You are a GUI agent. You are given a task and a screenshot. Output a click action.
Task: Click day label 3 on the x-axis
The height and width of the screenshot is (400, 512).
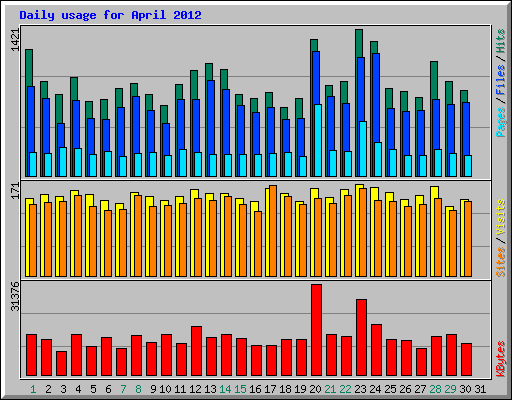pyautogui.click(x=63, y=389)
